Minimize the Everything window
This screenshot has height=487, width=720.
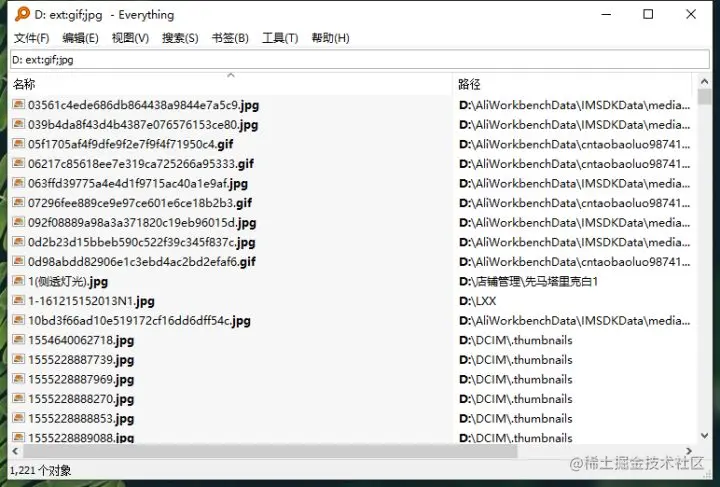[606, 14]
